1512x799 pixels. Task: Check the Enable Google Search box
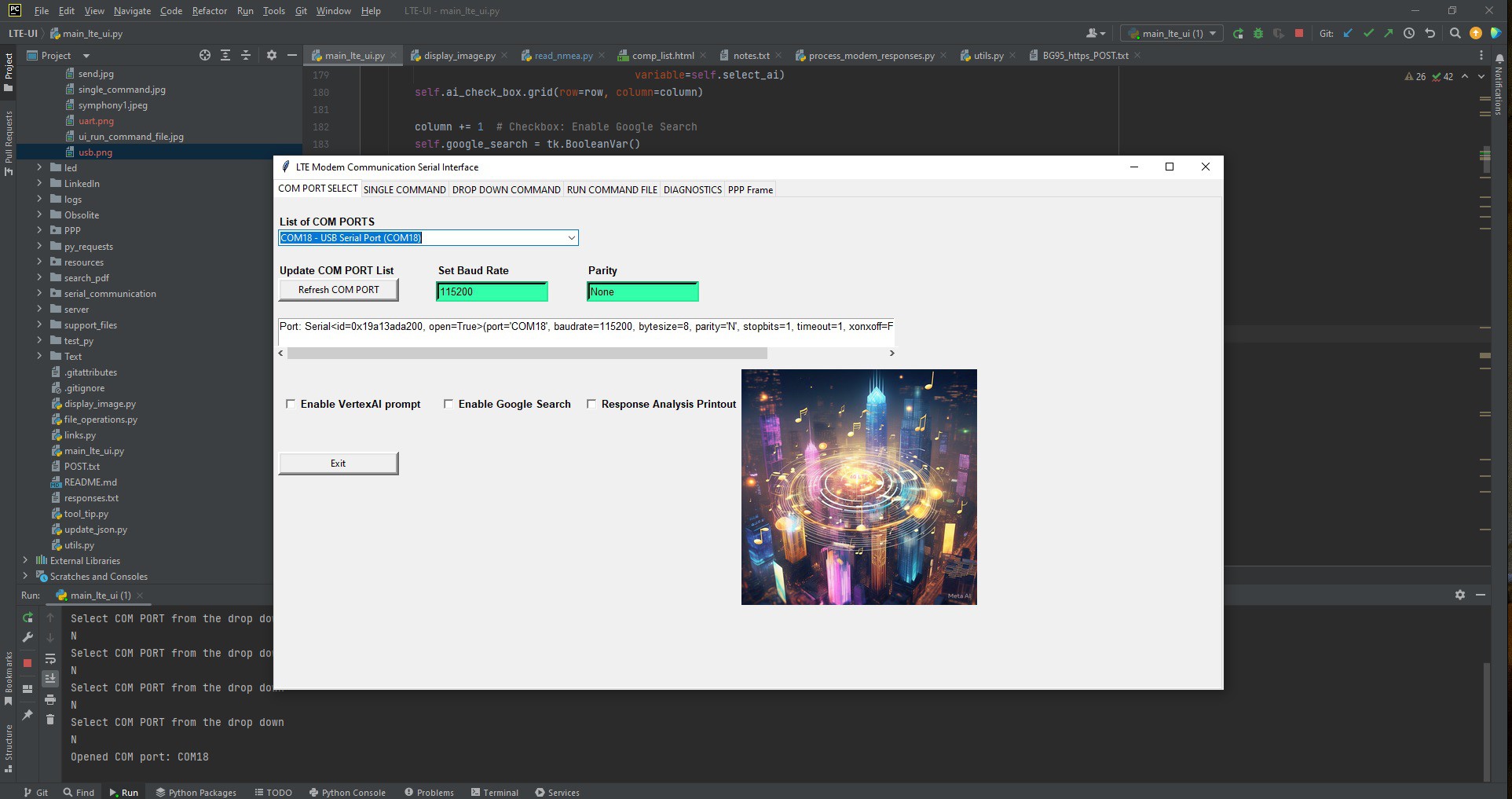[448, 404]
